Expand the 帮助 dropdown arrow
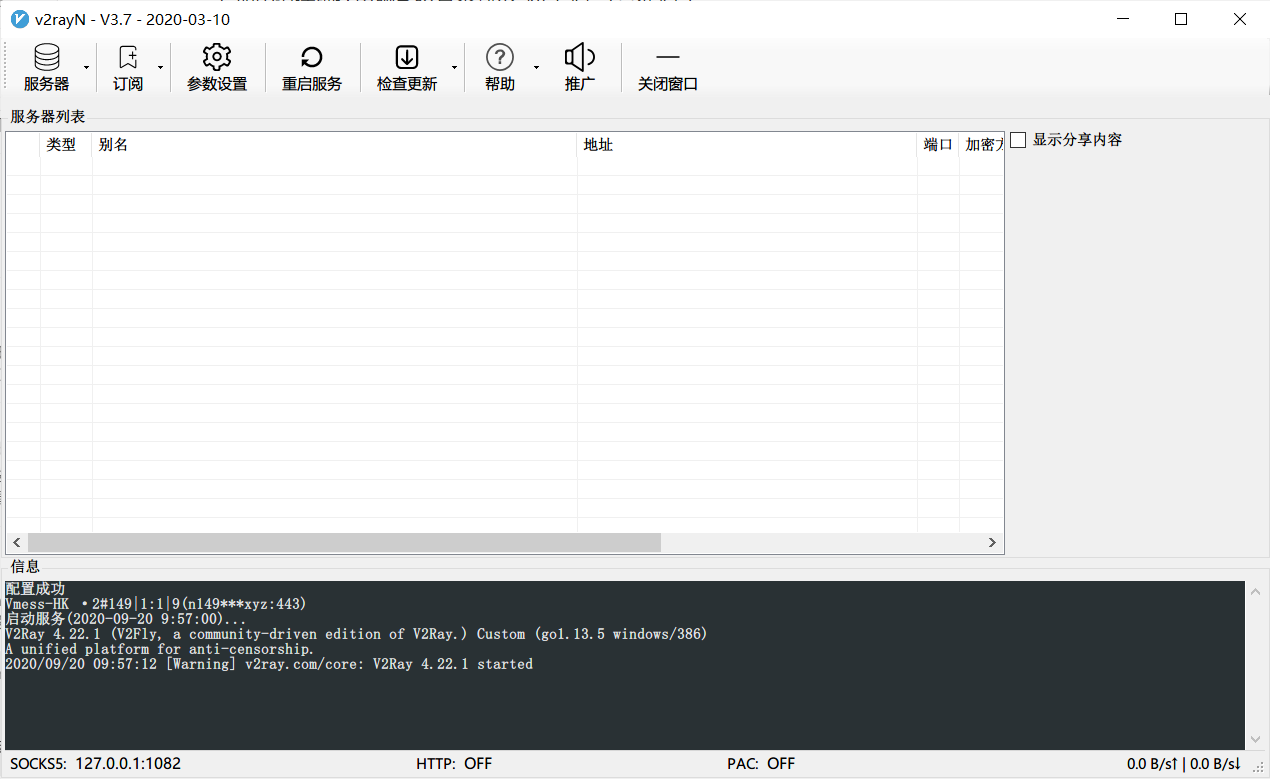This screenshot has height=779, width=1270. tap(536, 68)
